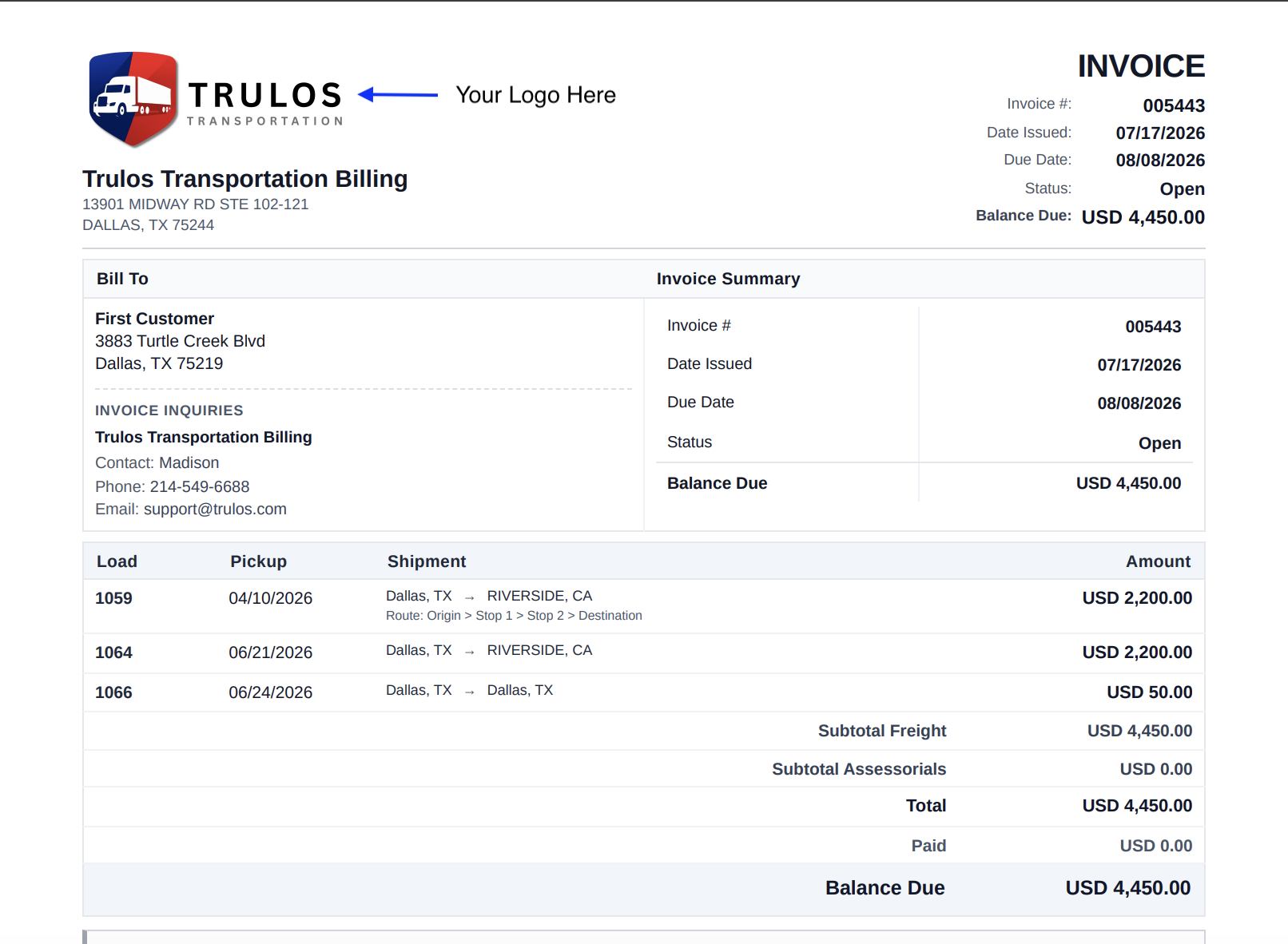Click the 'Amount' column header
Image resolution: width=1288 pixels, height=944 pixels.
tap(1158, 561)
